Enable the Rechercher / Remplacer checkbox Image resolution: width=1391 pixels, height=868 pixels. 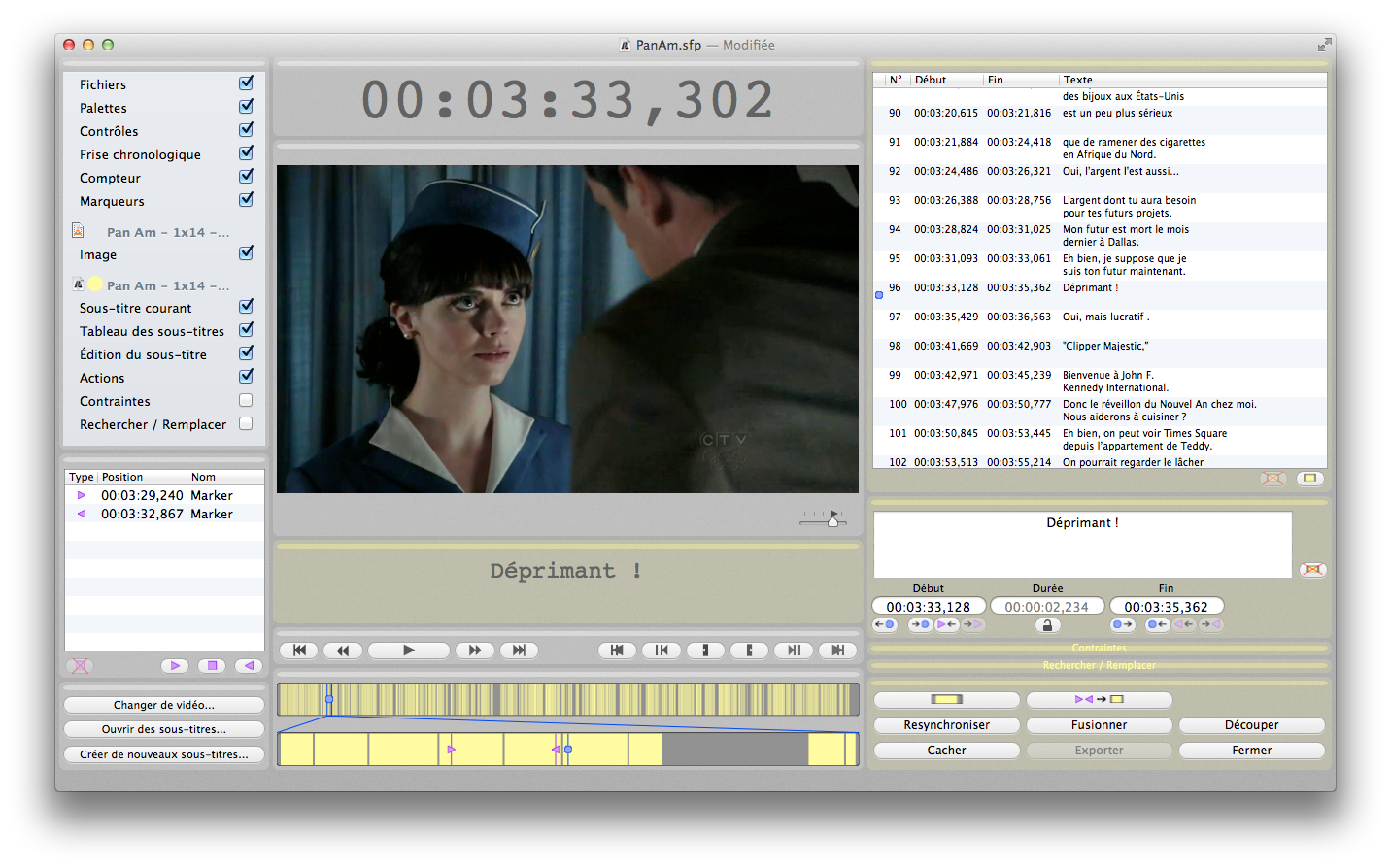click(246, 423)
